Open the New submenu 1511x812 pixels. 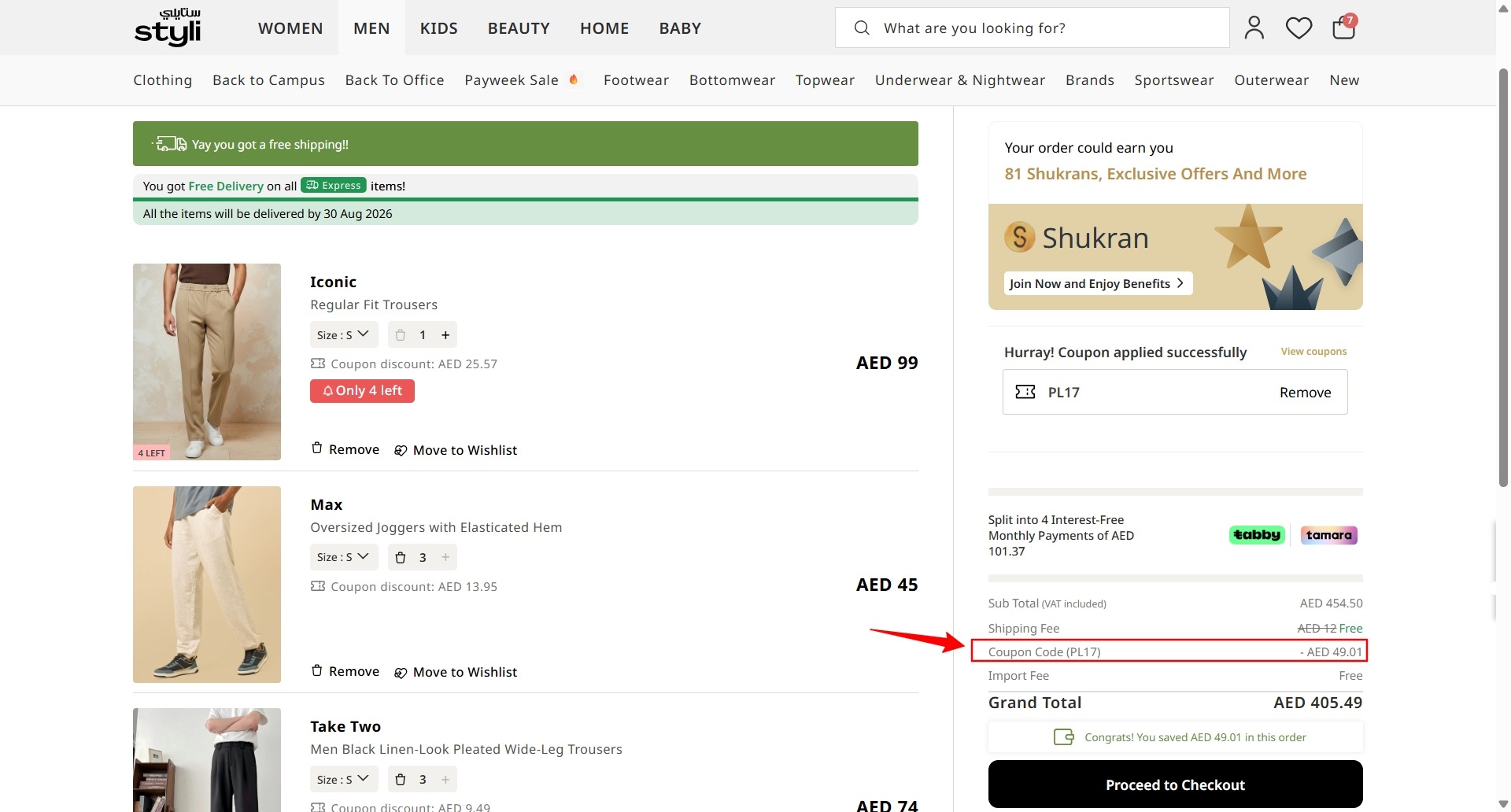pos(1344,80)
